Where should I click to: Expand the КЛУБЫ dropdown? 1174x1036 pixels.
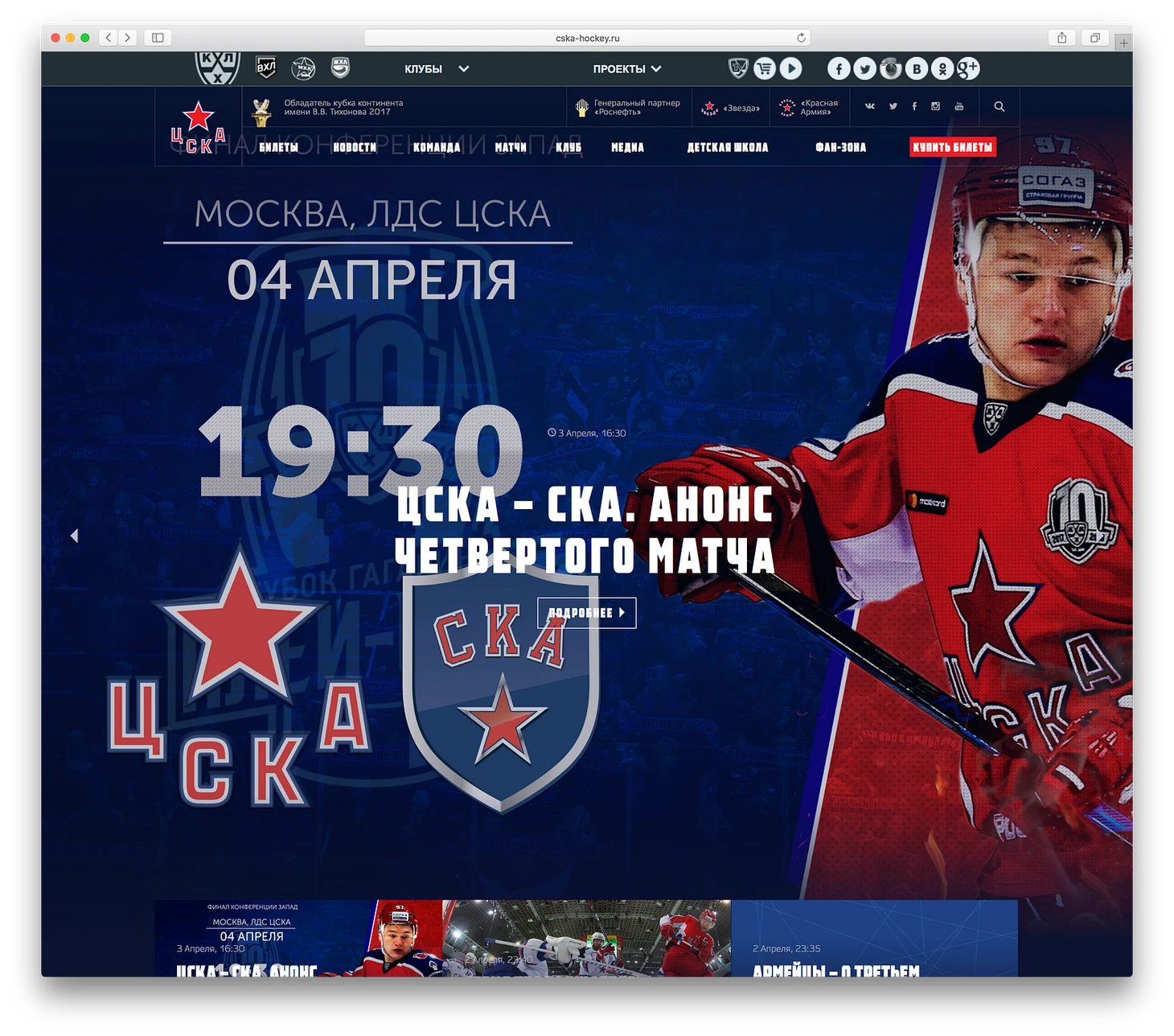[x=437, y=69]
